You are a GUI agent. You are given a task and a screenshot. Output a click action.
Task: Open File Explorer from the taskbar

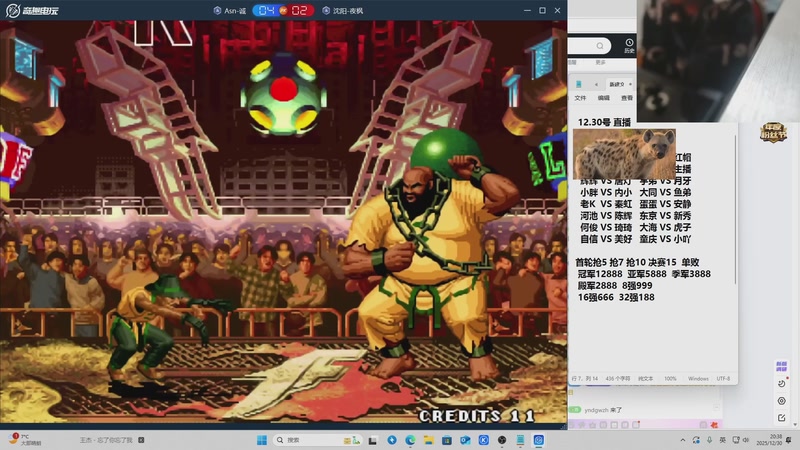point(429,440)
